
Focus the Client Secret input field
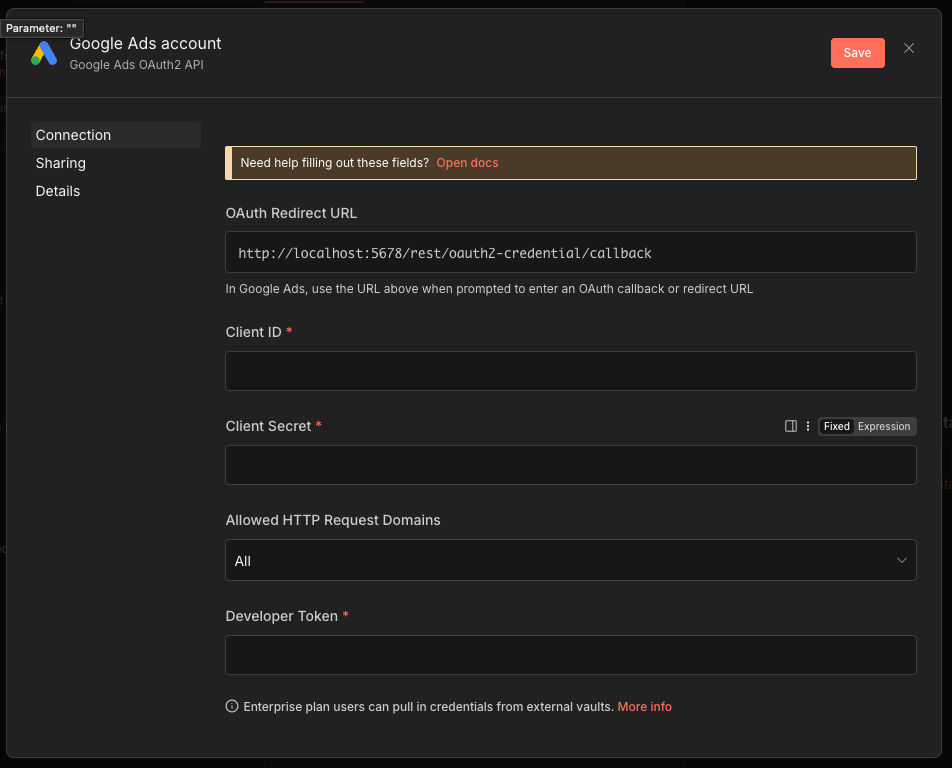571,465
